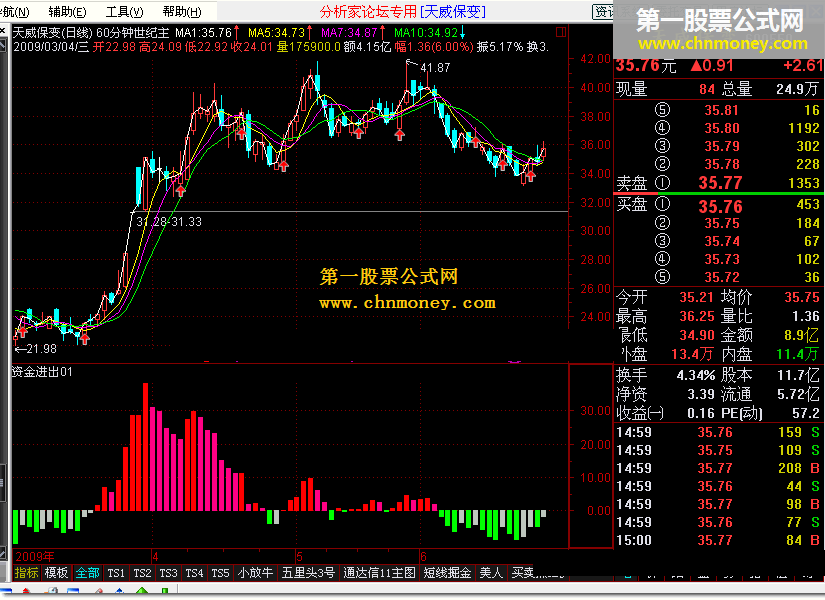Select the 模板 tab at bottom
The width and height of the screenshot is (825, 600).
tap(56, 573)
